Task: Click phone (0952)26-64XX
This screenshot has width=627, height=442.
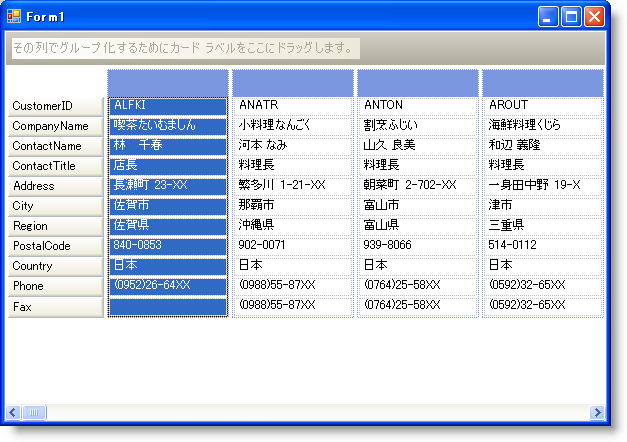Action: tap(168, 286)
